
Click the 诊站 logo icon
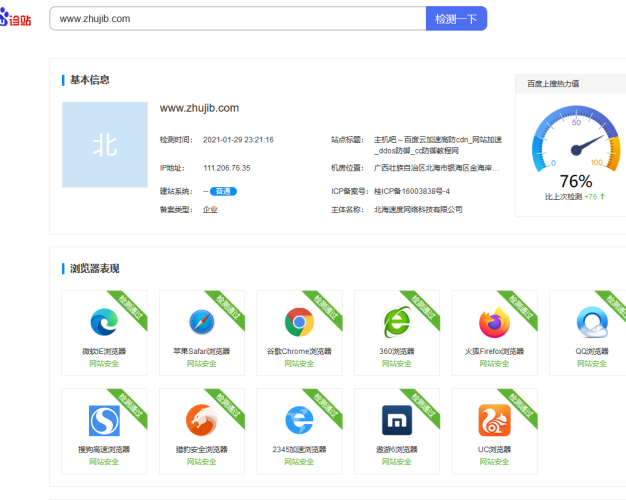(x=16, y=18)
